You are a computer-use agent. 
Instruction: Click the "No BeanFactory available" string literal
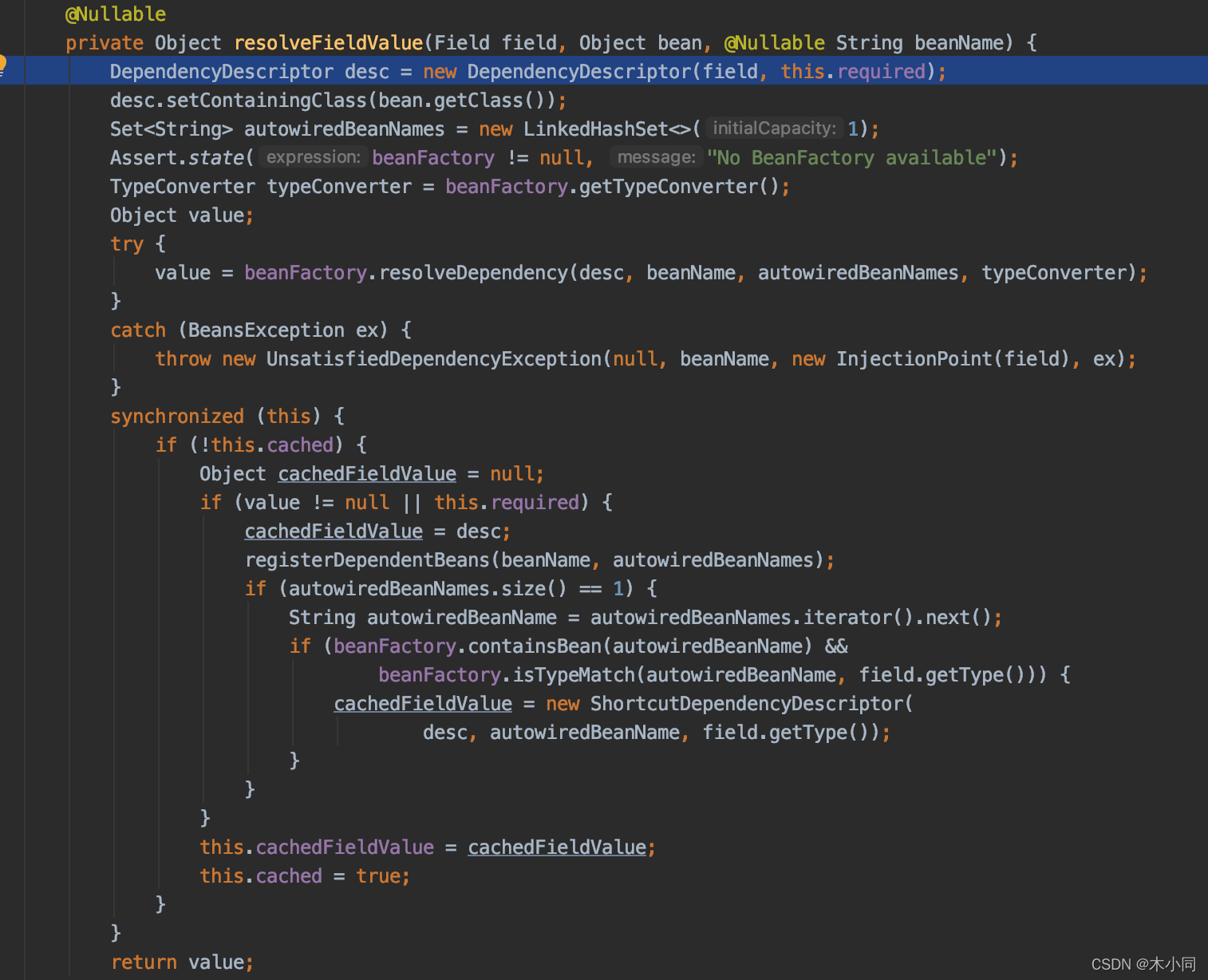click(852, 158)
